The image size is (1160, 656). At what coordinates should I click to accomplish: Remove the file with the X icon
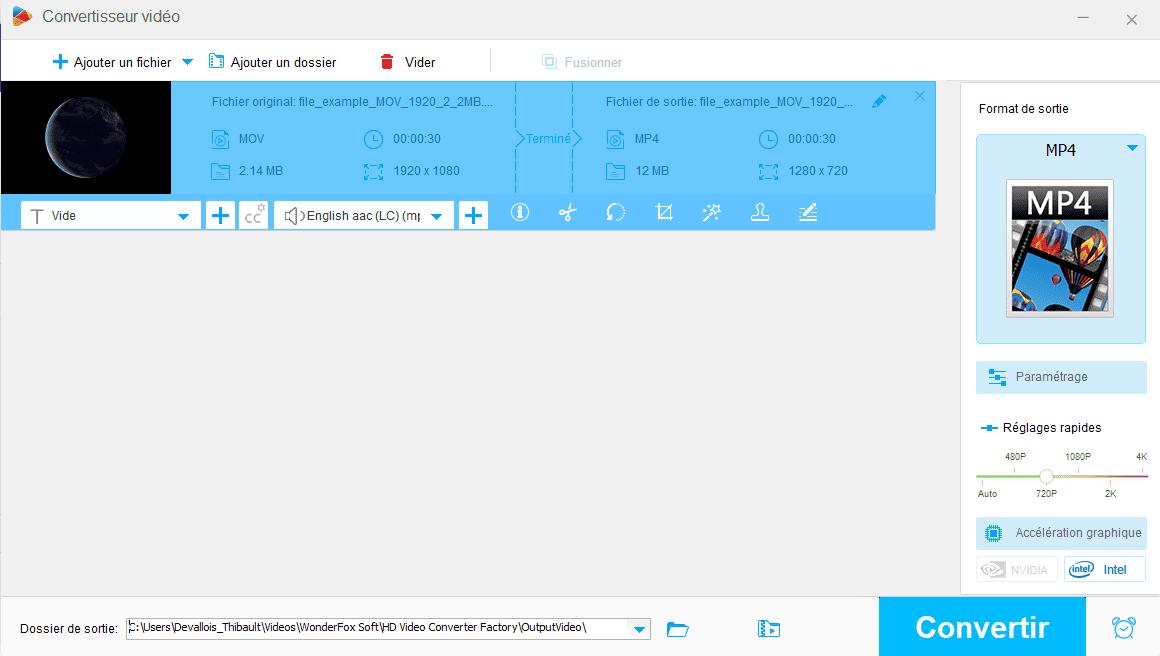[920, 96]
